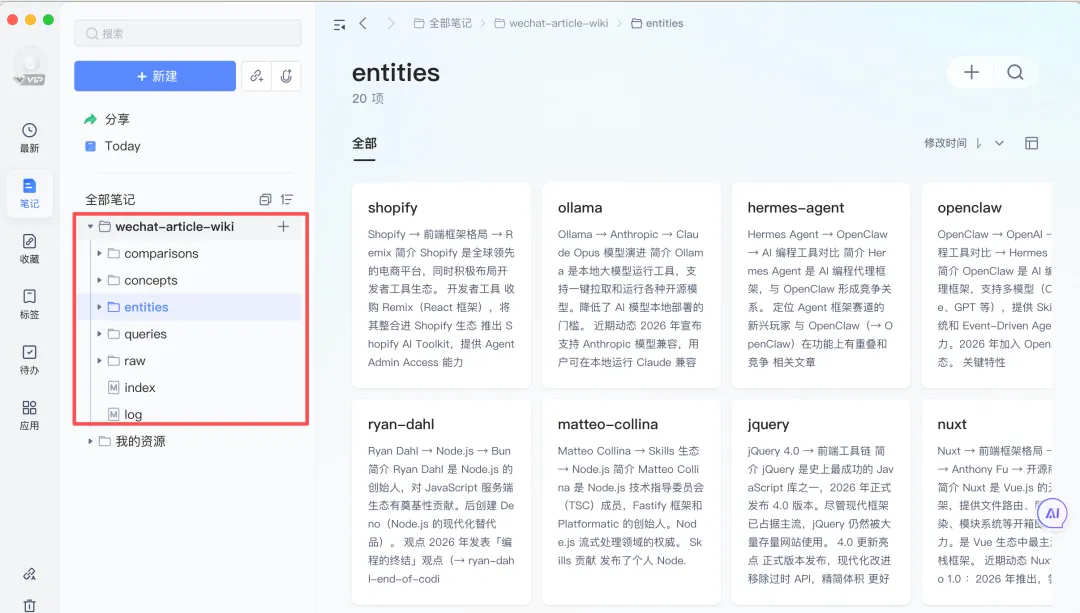This screenshot has height=613, width=1080.
Task: Expand the 我的资源 folder
Action: click(x=91, y=441)
